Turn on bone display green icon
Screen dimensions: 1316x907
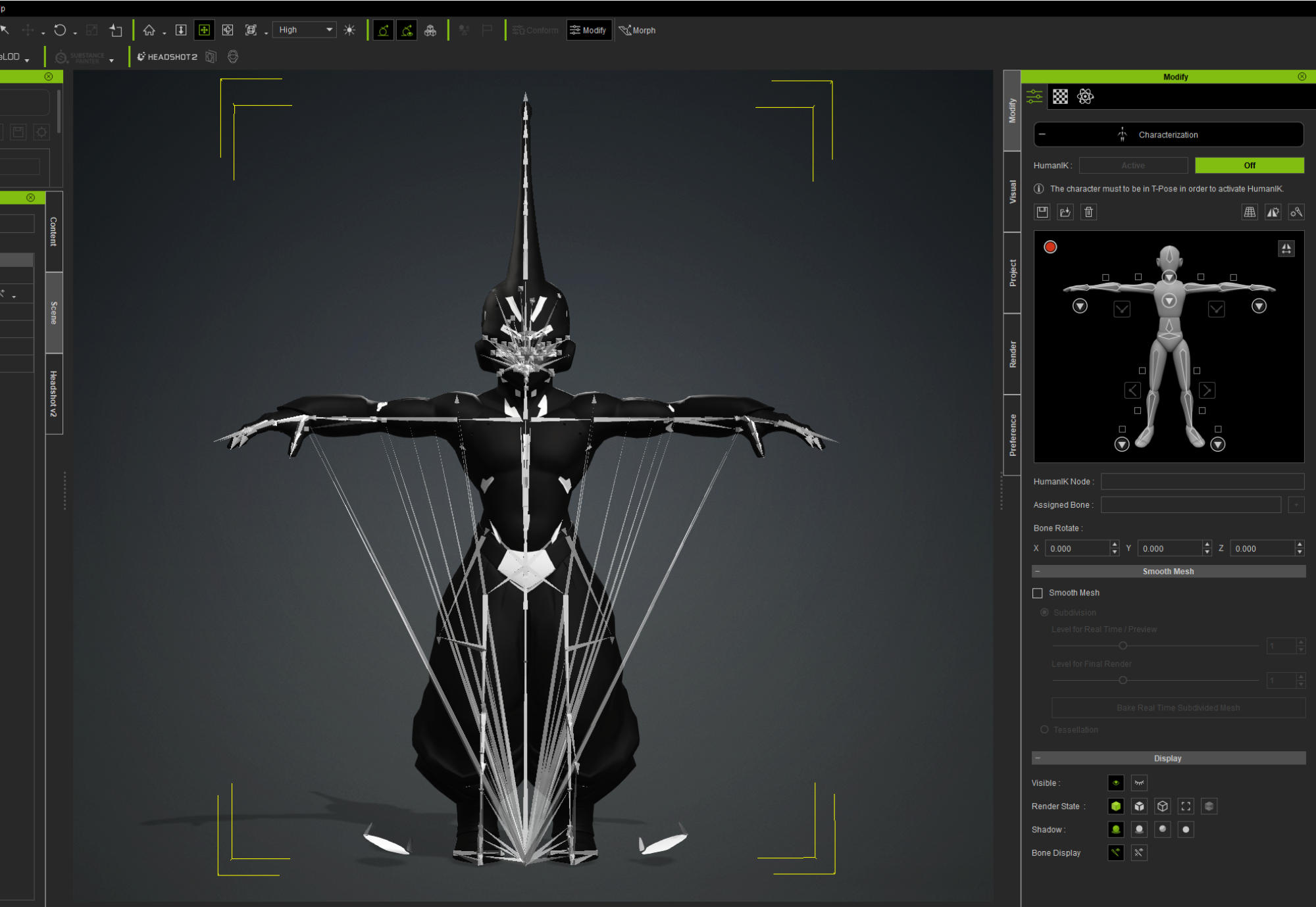pyautogui.click(x=1116, y=853)
